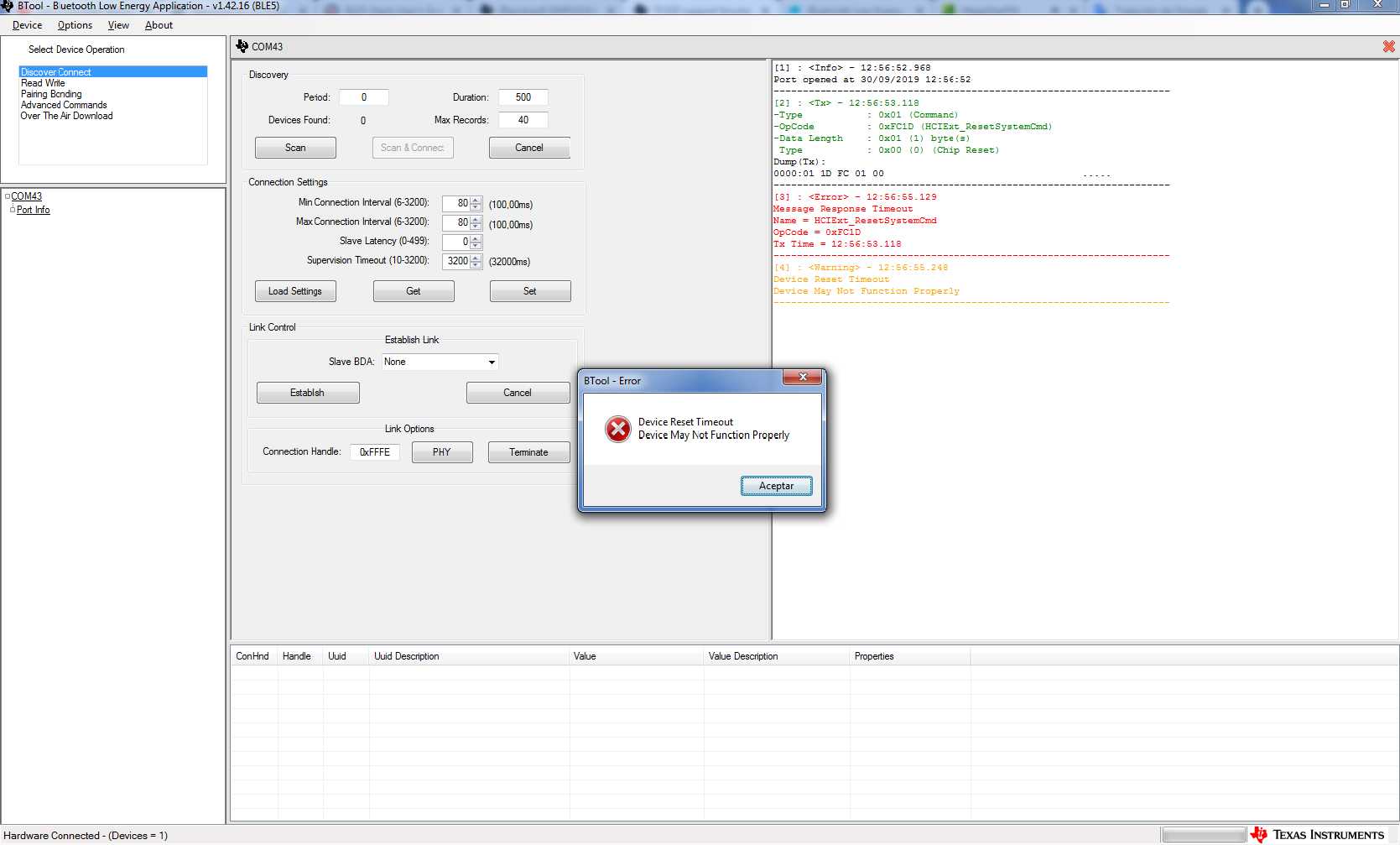1400x845 pixels.
Task: Click the up arrow on Supervision Timeout
Action: point(476,258)
